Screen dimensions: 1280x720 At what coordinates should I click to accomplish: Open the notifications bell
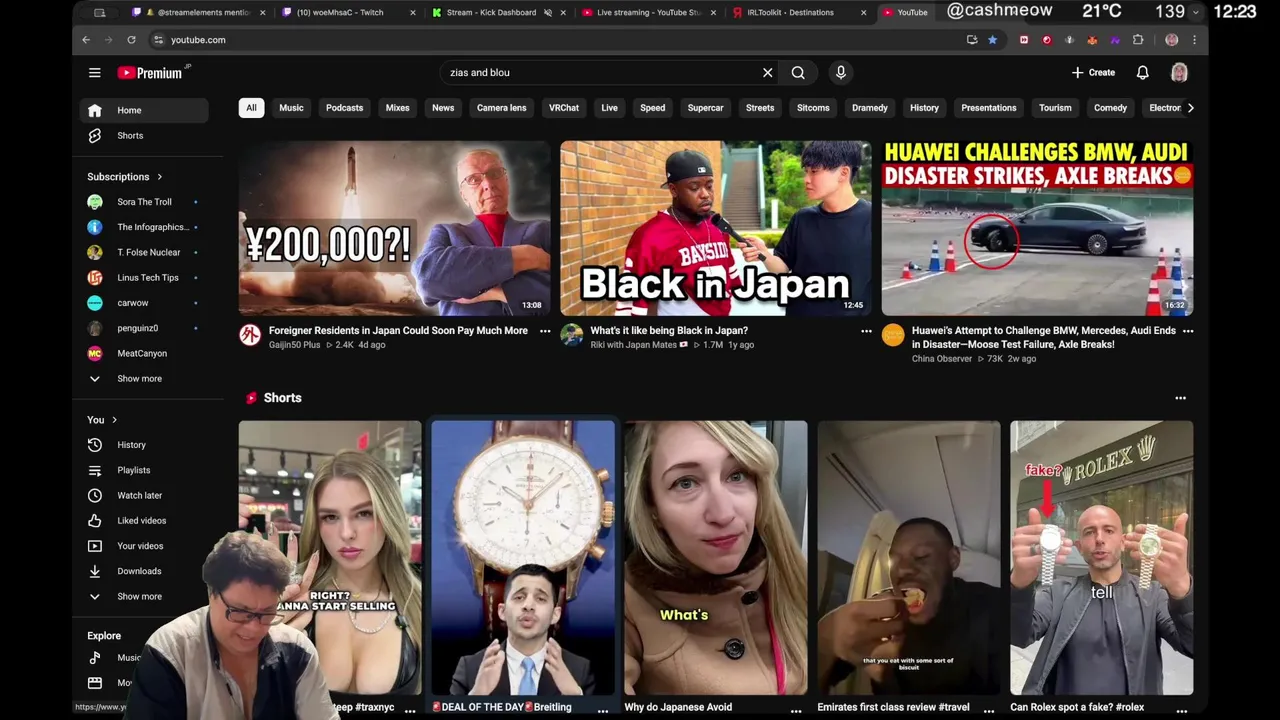1142,72
